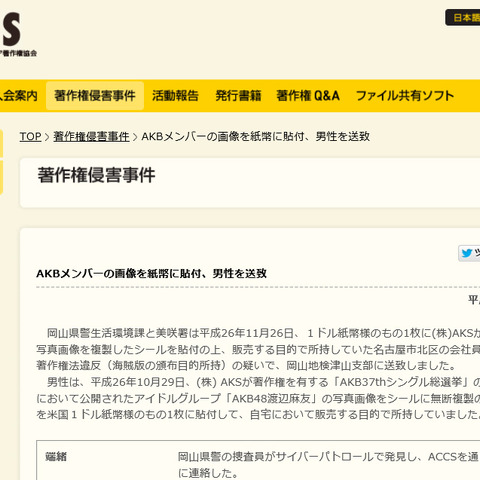This screenshot has width=480, height=480.
Task: Open 発行書籍 navigation item
Action: (x=238, y=96)
